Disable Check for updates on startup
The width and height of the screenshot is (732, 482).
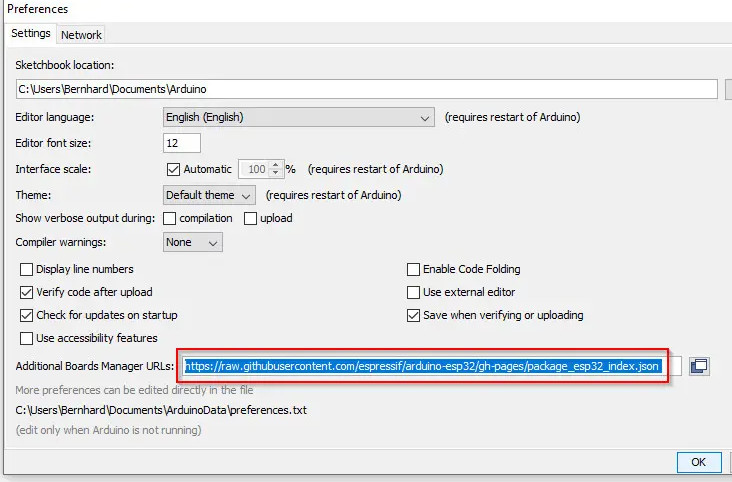pos(27,315)
